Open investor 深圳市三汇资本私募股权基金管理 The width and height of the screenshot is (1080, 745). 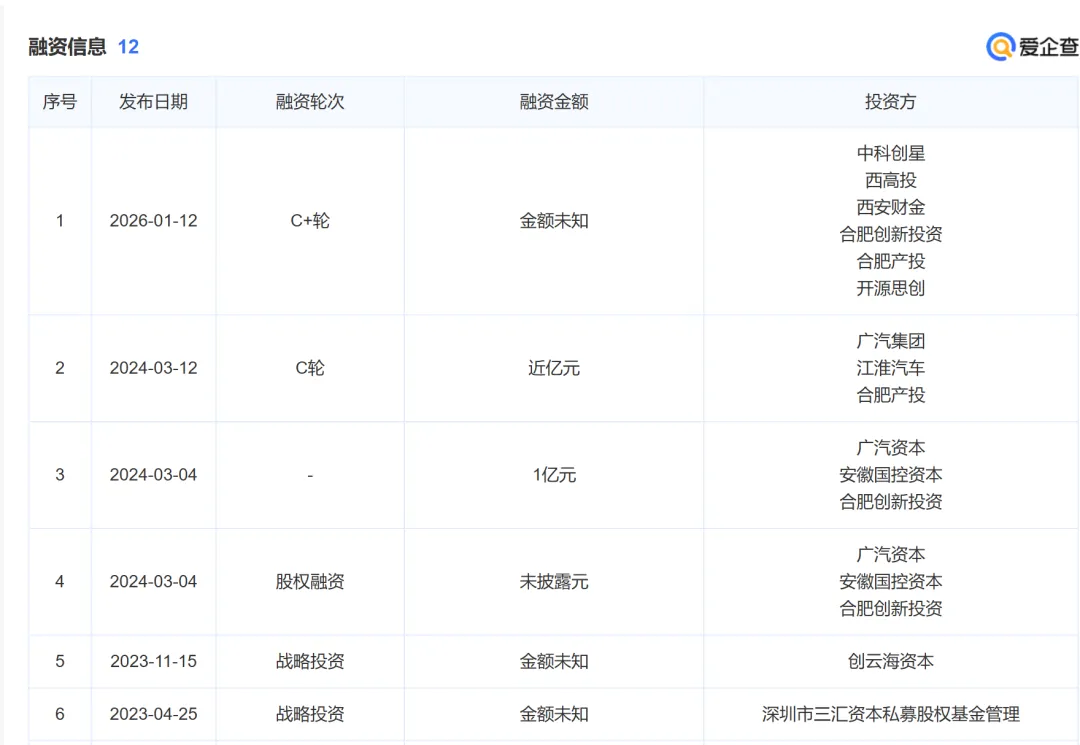pyautogui.click(x=891, y=715)
